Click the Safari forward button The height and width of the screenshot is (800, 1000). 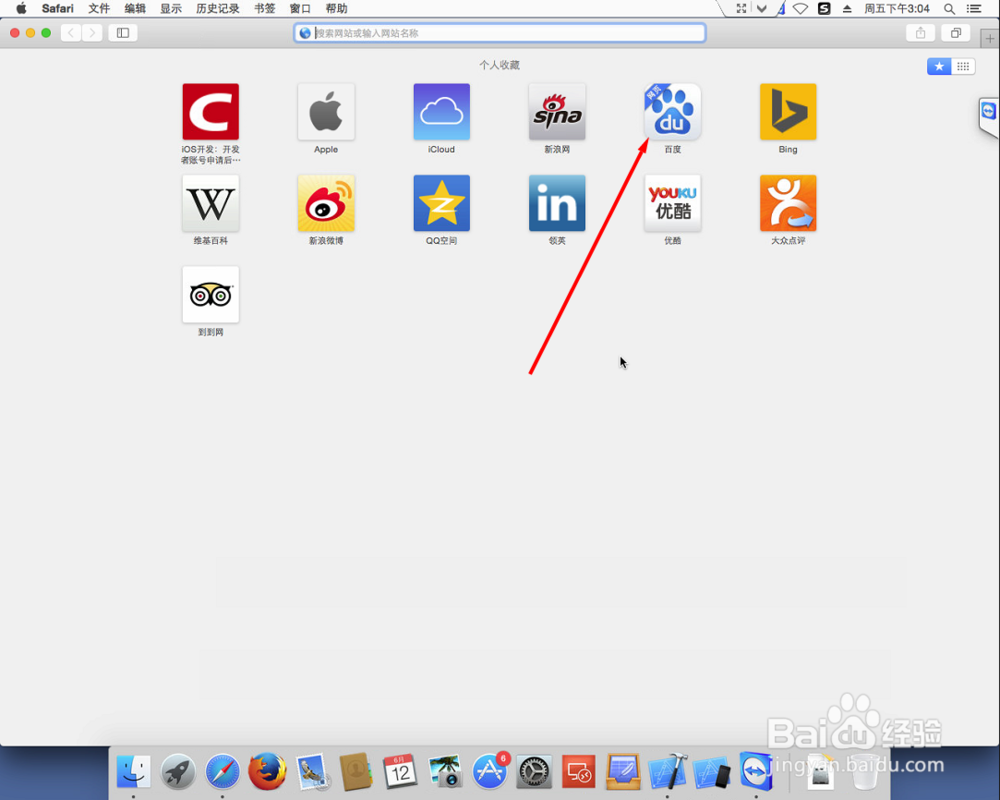point(92,33)
